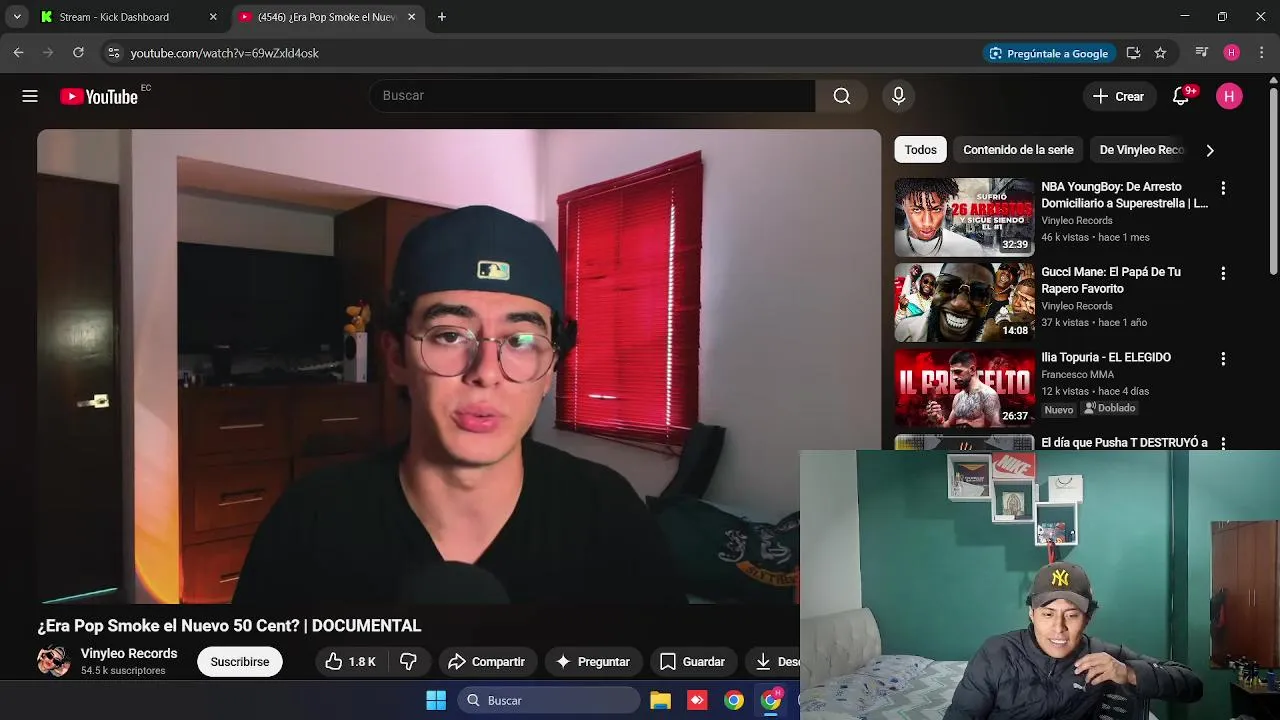This screenshot has width=1280, height=720.
Task: Click the video player to pause
Action: pyautogui.click(x=458, y=366)
